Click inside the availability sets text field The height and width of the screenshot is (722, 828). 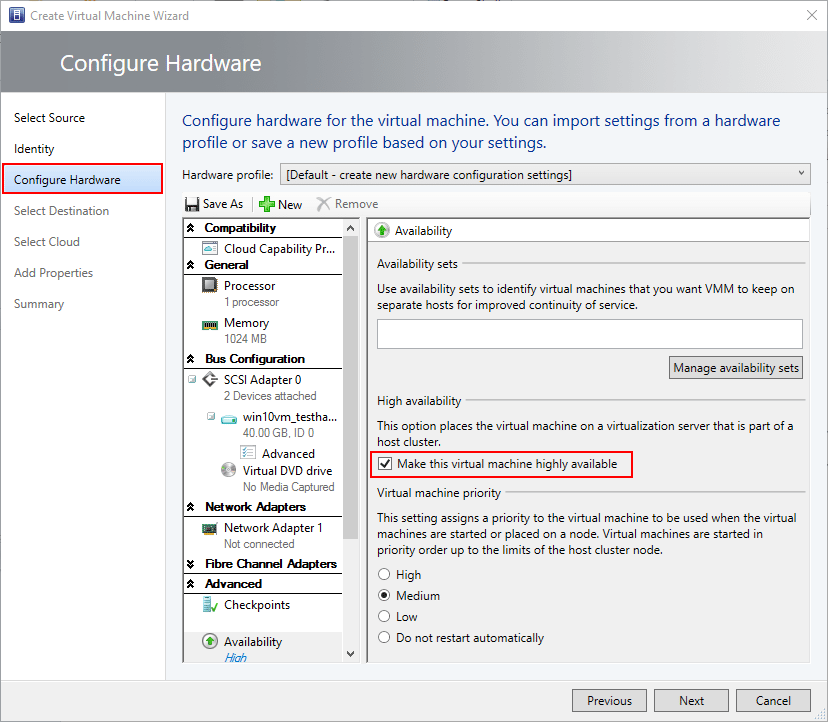coord(589,333)
